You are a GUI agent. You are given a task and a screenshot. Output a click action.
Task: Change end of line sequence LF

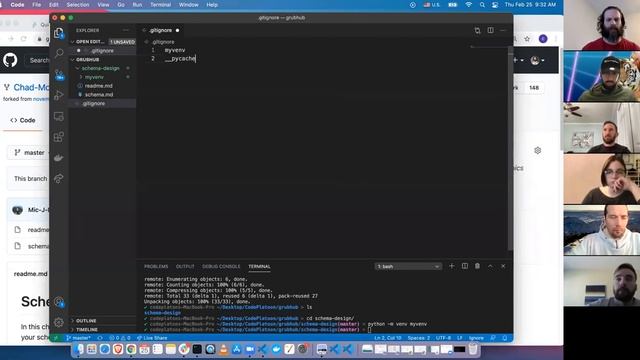coord(460,338)
